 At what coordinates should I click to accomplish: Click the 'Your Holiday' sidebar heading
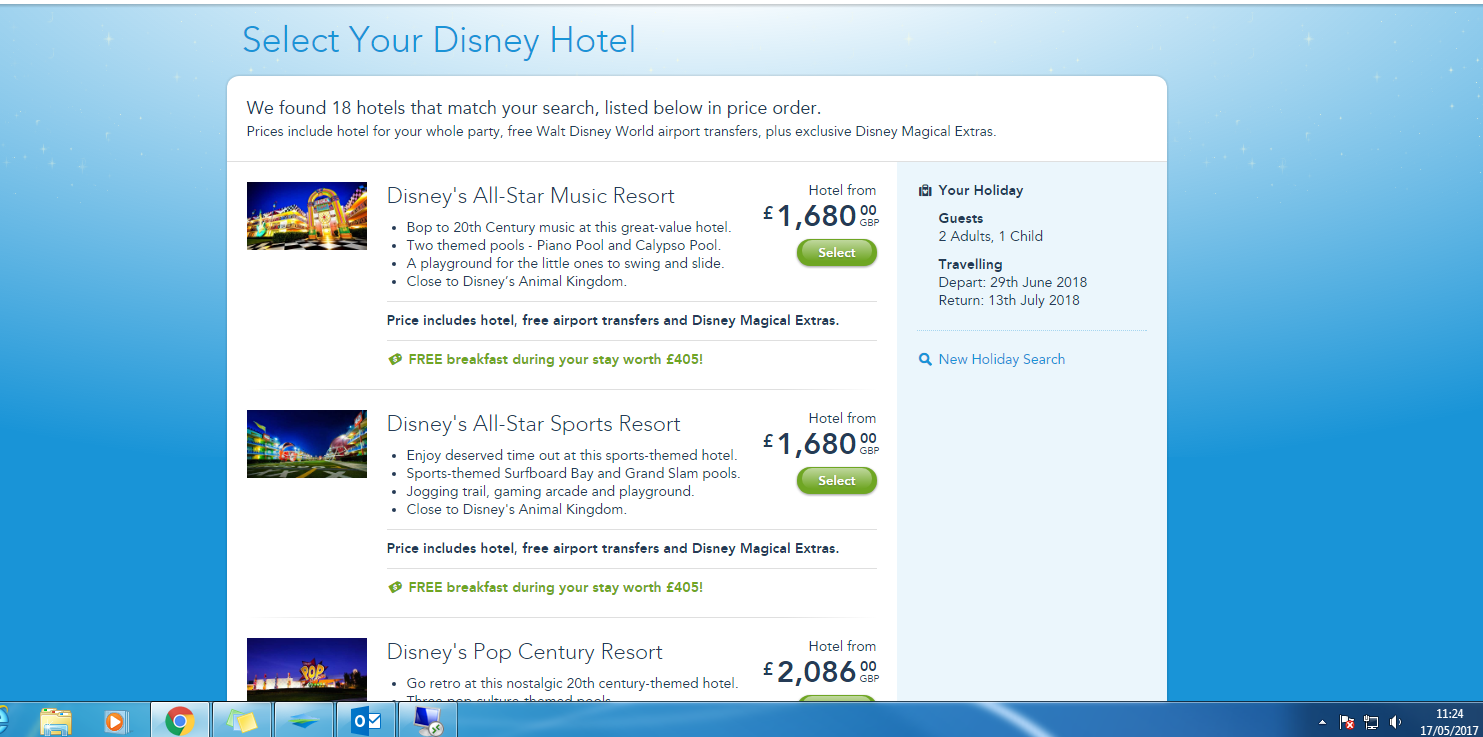click(981, 190)
